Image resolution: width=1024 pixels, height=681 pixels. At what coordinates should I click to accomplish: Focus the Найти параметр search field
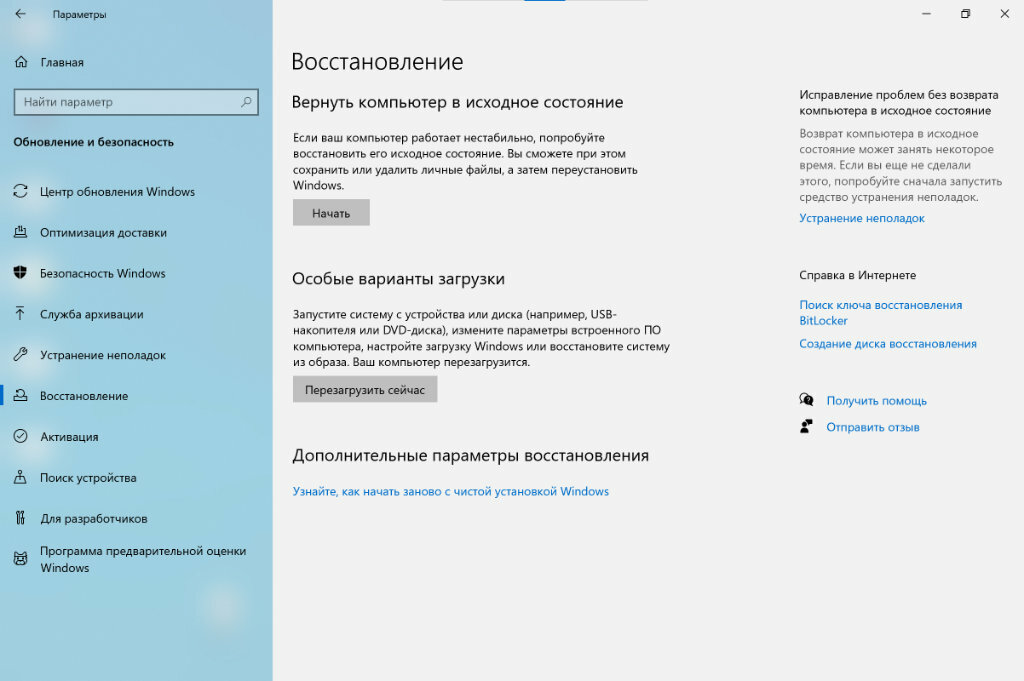(x=136, y=102)
